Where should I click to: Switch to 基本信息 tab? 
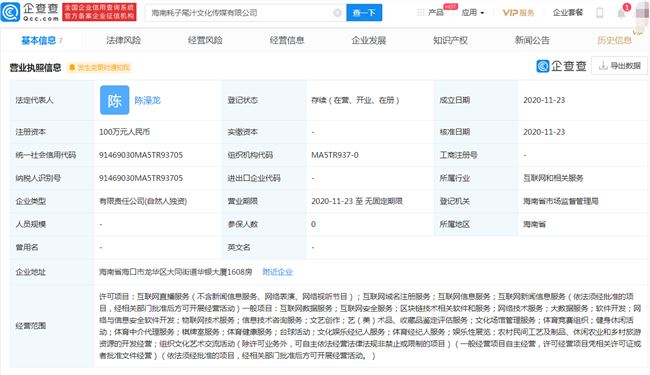41,40
